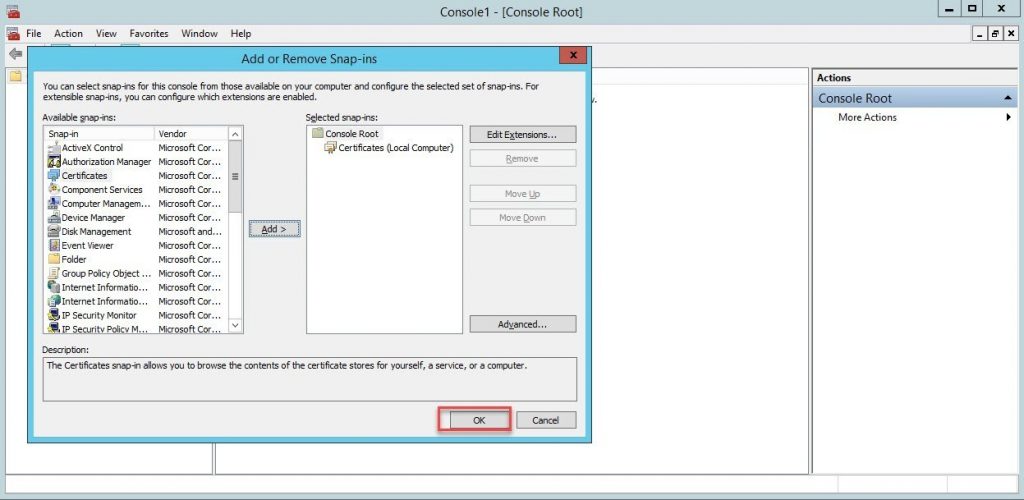Select Authorization Manager in available list
Image resolution: width=1024 pixels, height=500 pixels.
click(x=106, y=162)
